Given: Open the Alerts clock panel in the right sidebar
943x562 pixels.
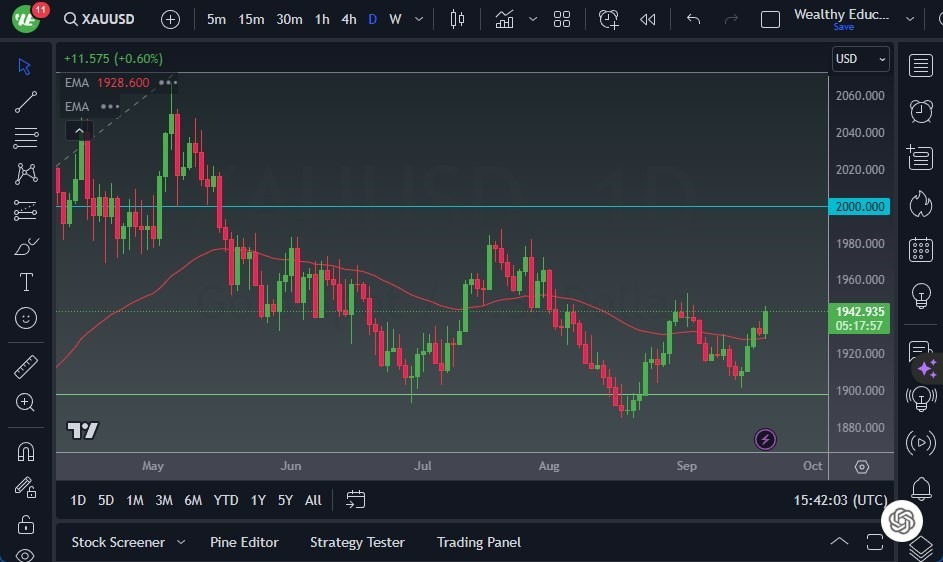Looking at the screenshot, I should click(921, 111).
